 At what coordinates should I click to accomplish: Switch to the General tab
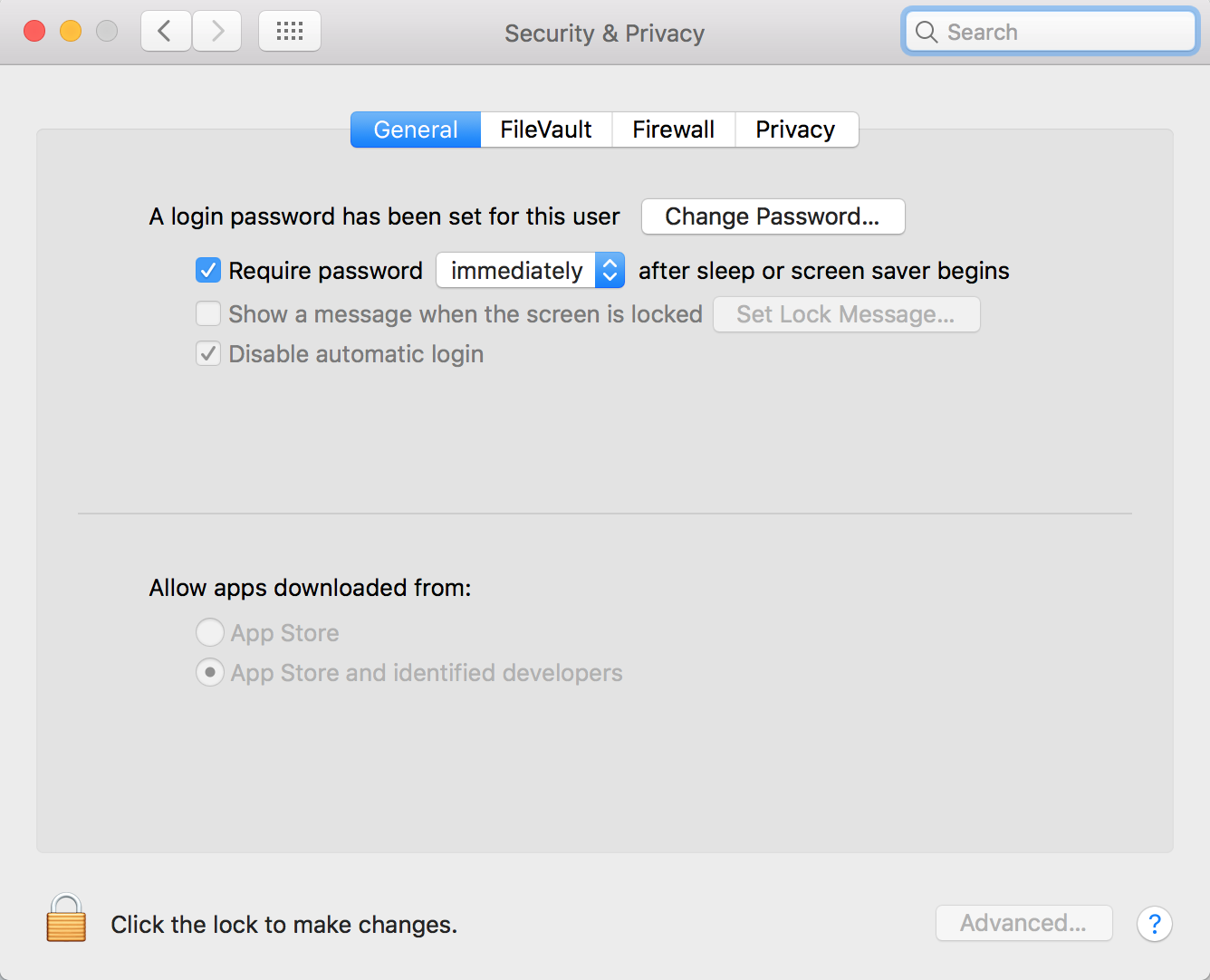point(416,130)
